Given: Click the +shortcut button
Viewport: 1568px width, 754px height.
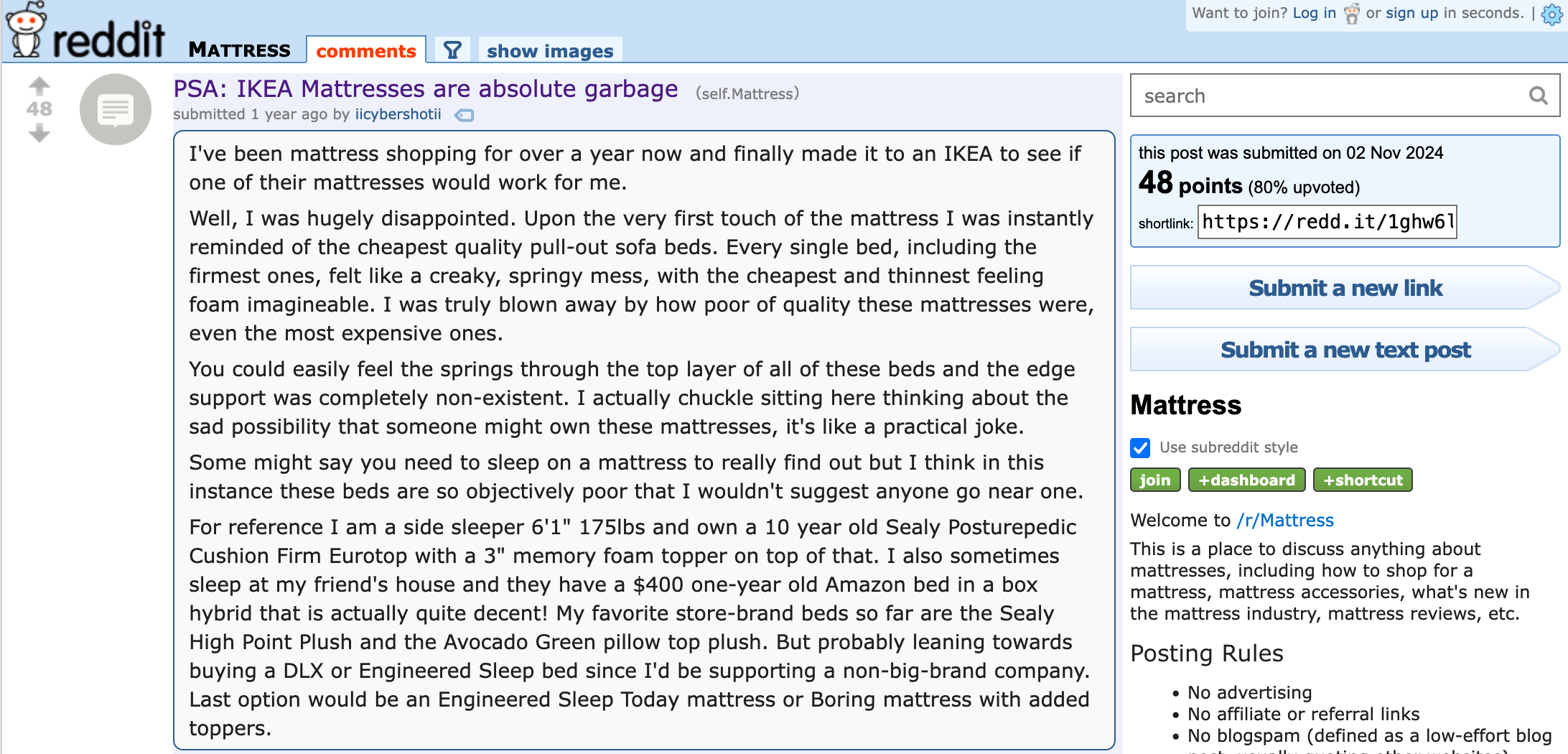Looking at the screenshot, I should click(x=1362, y=480).
